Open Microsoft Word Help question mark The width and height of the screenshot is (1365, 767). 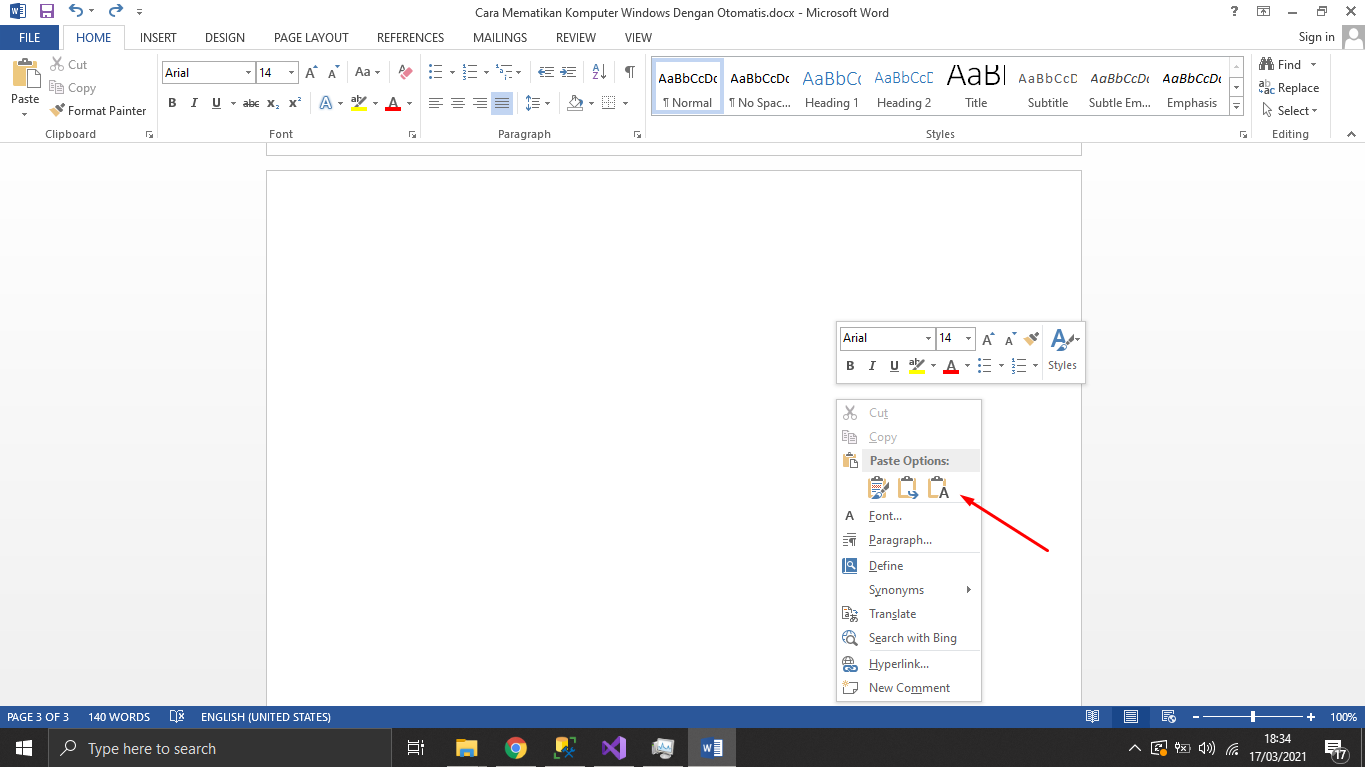(x=1235, y=12)
